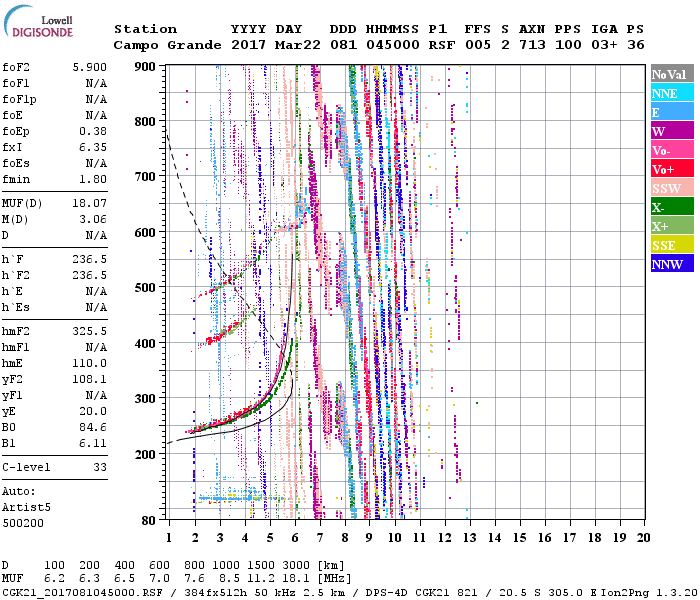Click the 045000 time value
This screenshot has width=700, height=600.
coord(393,45)
